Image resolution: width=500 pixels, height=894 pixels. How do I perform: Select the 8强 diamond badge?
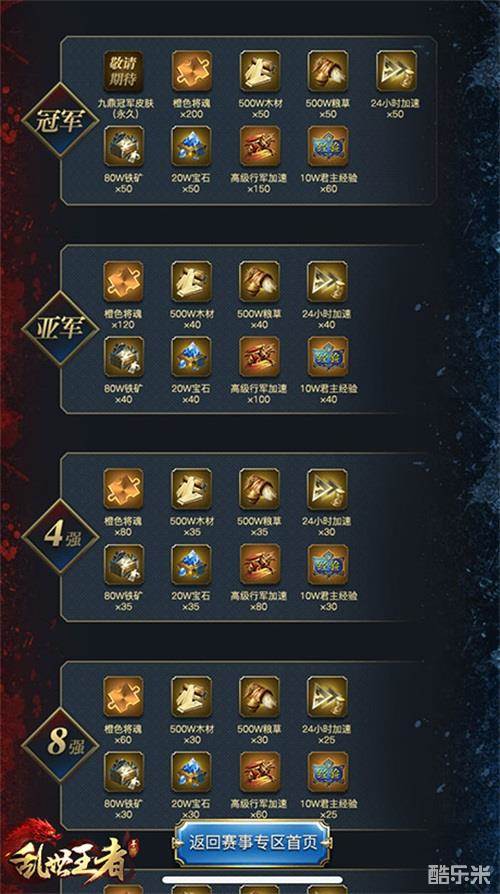click(x=60, y=745)
